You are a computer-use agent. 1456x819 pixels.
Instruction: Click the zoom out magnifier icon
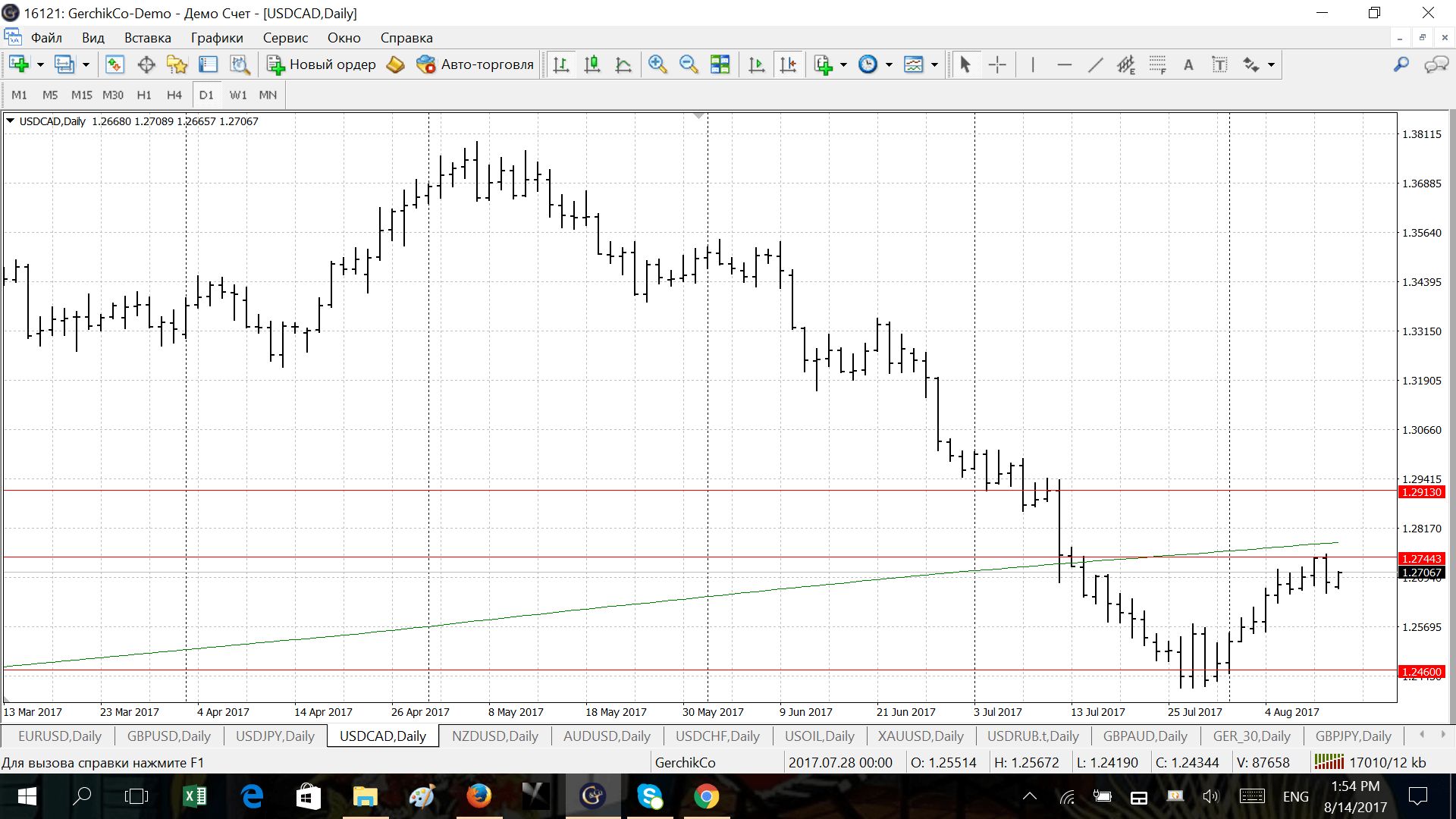689,65
